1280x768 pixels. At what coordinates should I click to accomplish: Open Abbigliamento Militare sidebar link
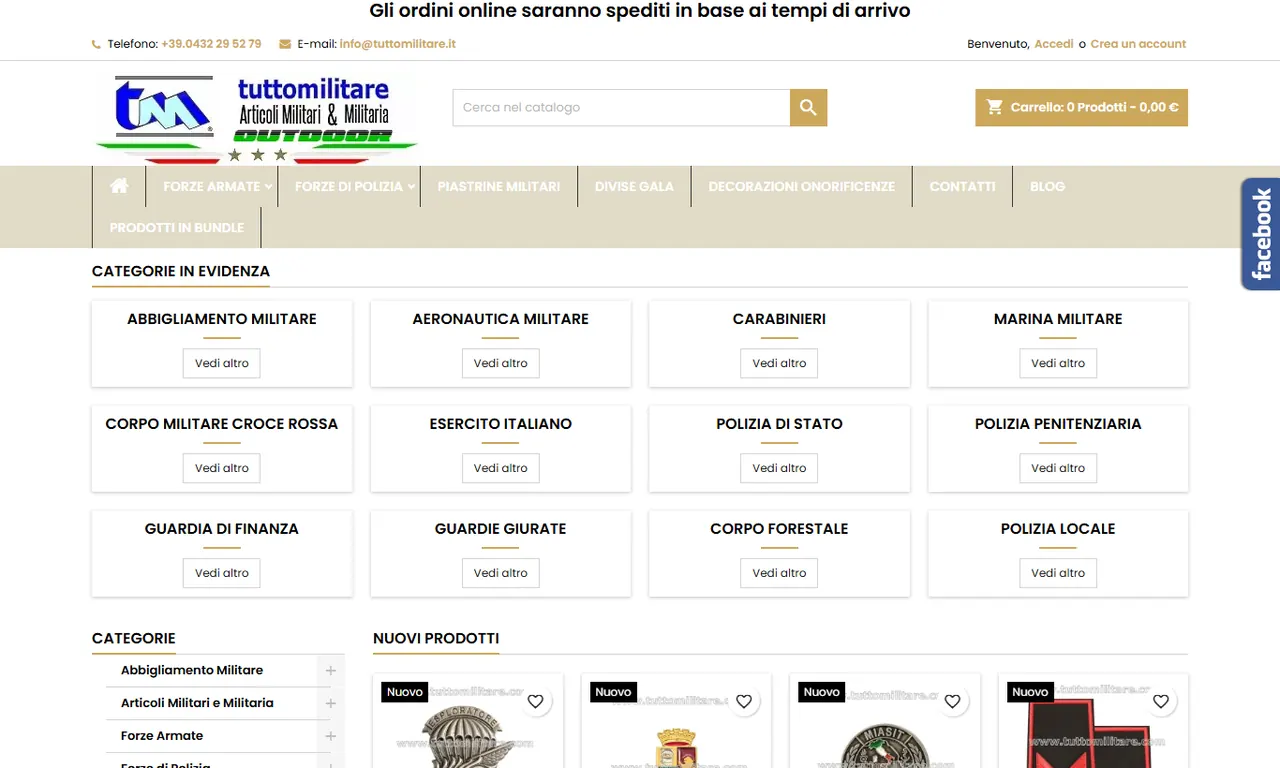tap(192, 670)
